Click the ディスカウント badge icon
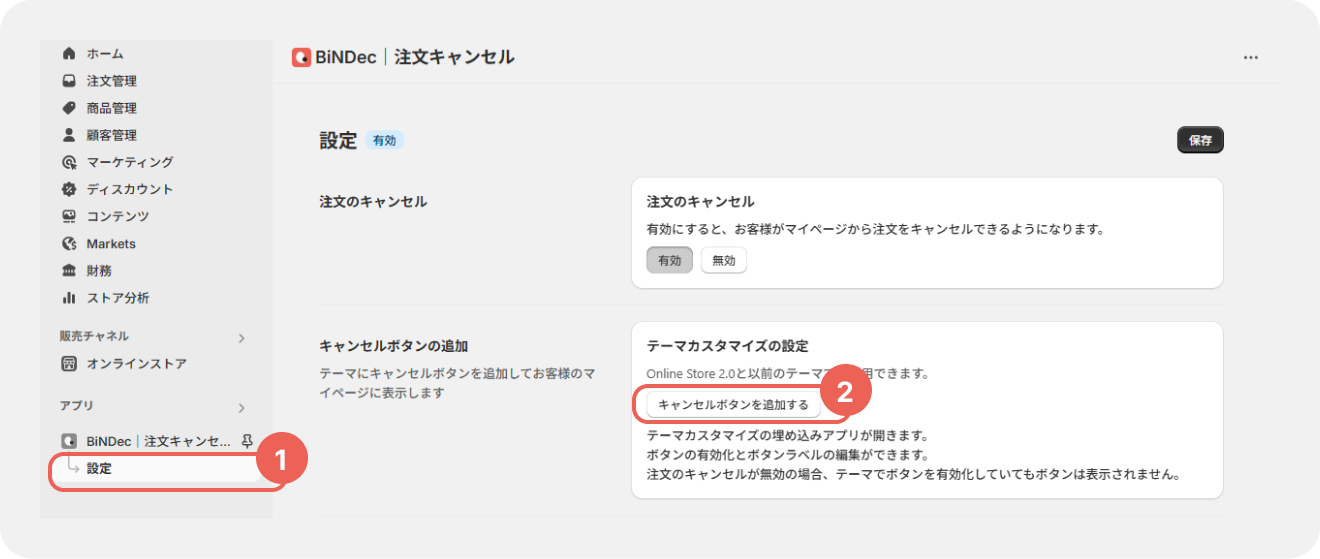 69,189
